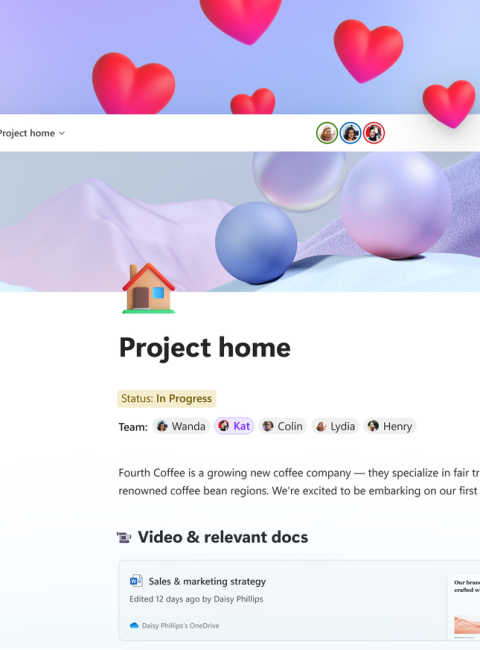The width and height of the screenshot is (480, 650).
Task: Open the Sales & marketing strategy document
Action: (207, 581)
